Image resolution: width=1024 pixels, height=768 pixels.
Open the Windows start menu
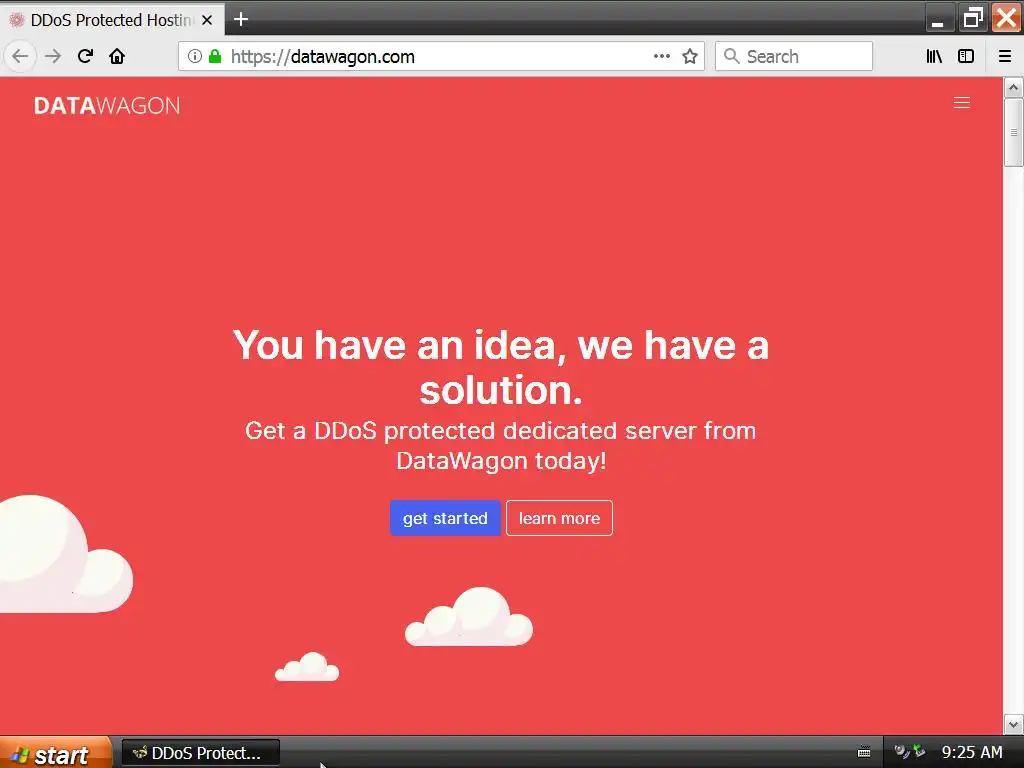point(56,754)
